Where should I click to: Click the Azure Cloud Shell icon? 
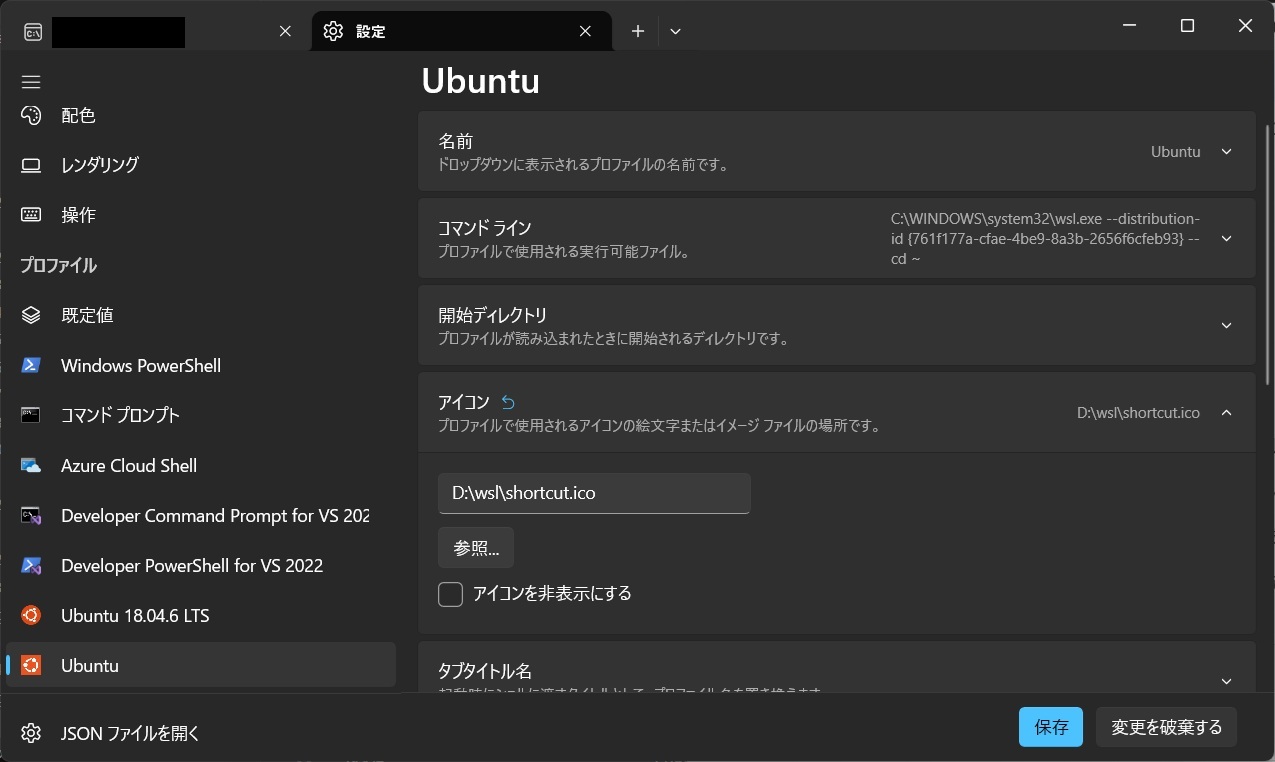(x=31, y=465)
